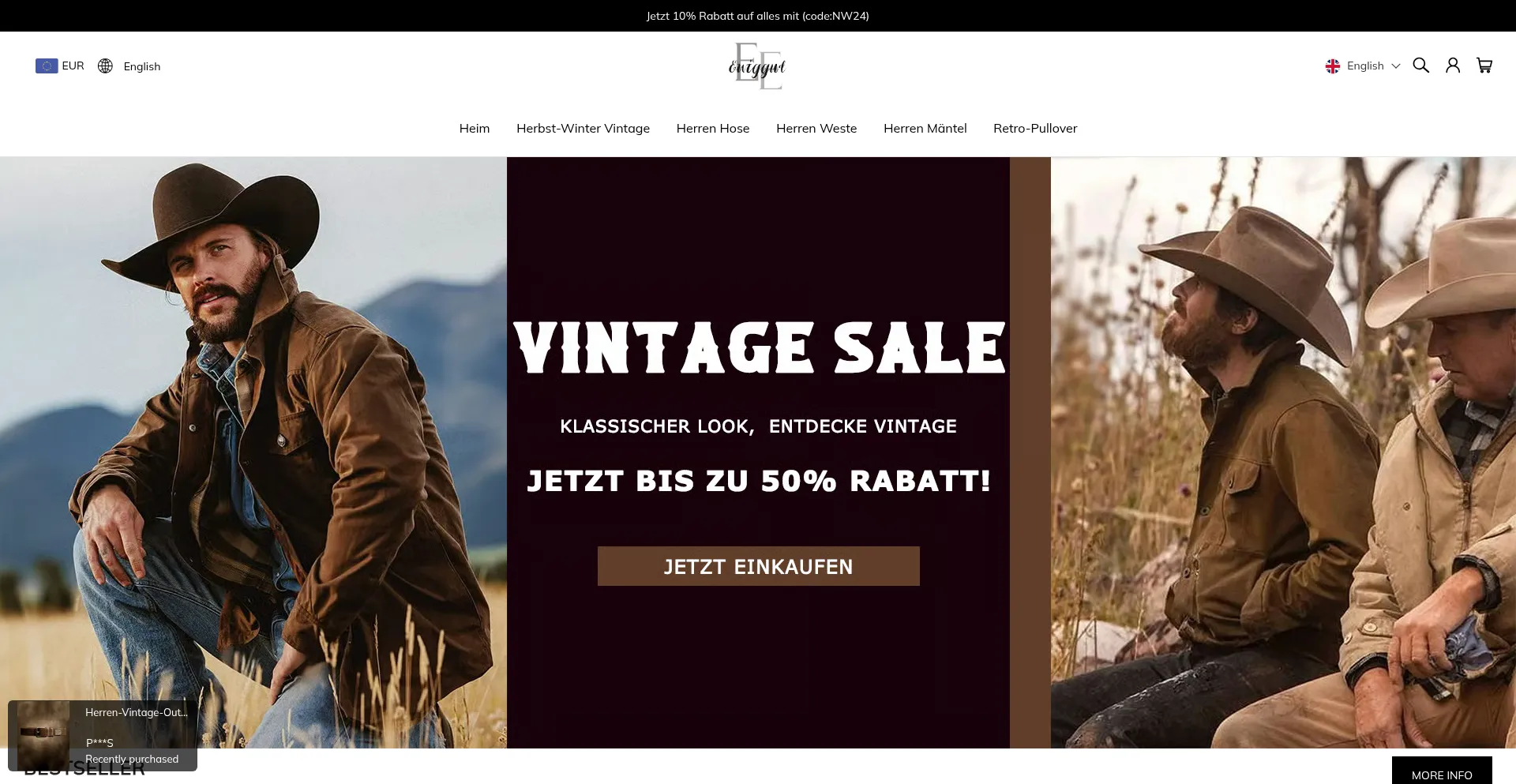Click the MORE INFO button

1442,771
